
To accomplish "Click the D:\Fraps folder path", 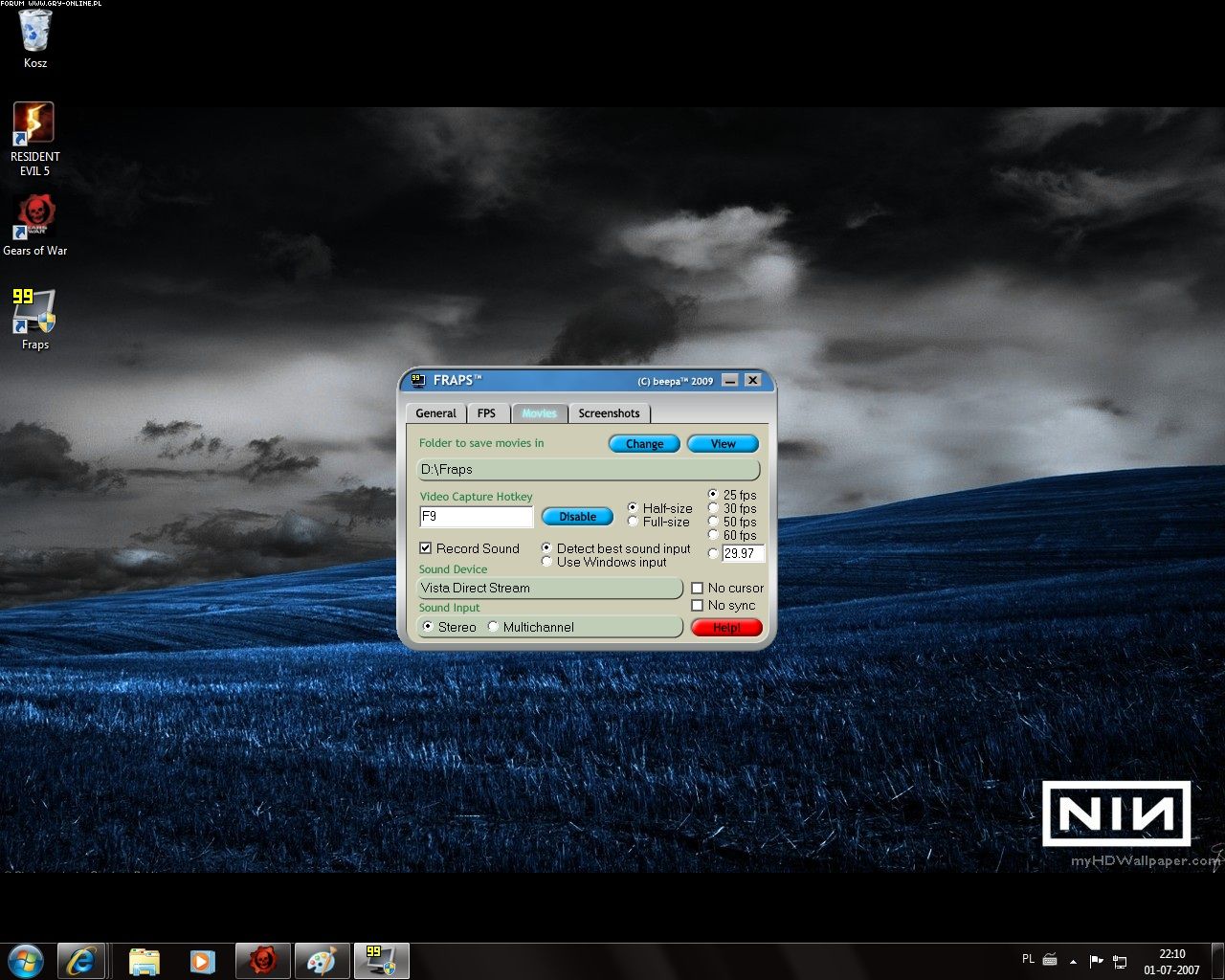I will point(589,470).
